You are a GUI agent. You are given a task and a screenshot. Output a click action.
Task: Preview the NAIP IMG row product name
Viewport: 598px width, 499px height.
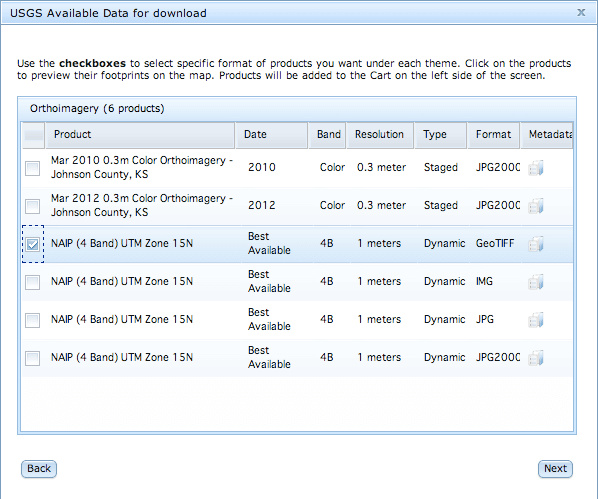pyautogui.click(x=122, y=282)
